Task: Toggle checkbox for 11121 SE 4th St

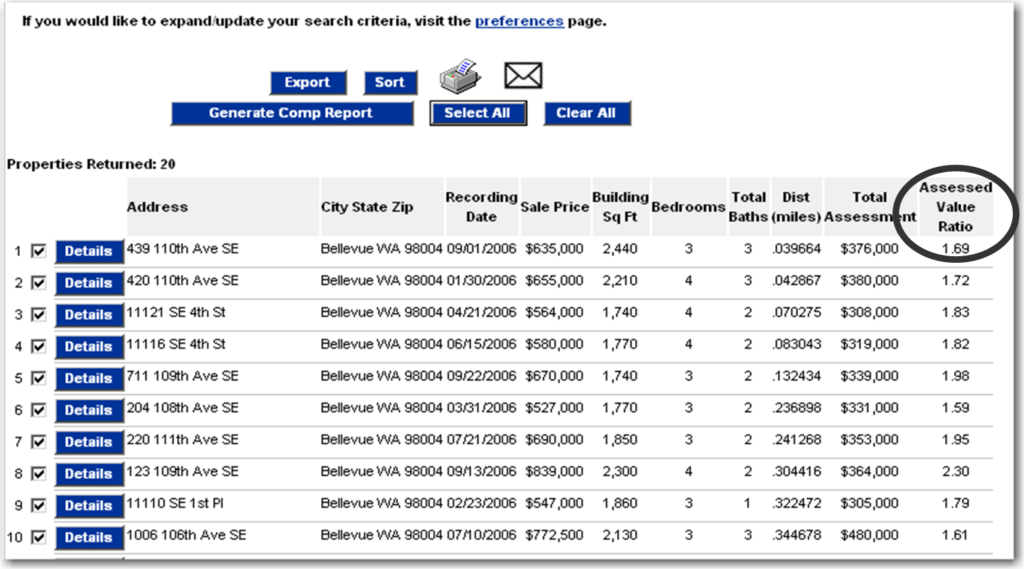Action: (x=39, y=315)
